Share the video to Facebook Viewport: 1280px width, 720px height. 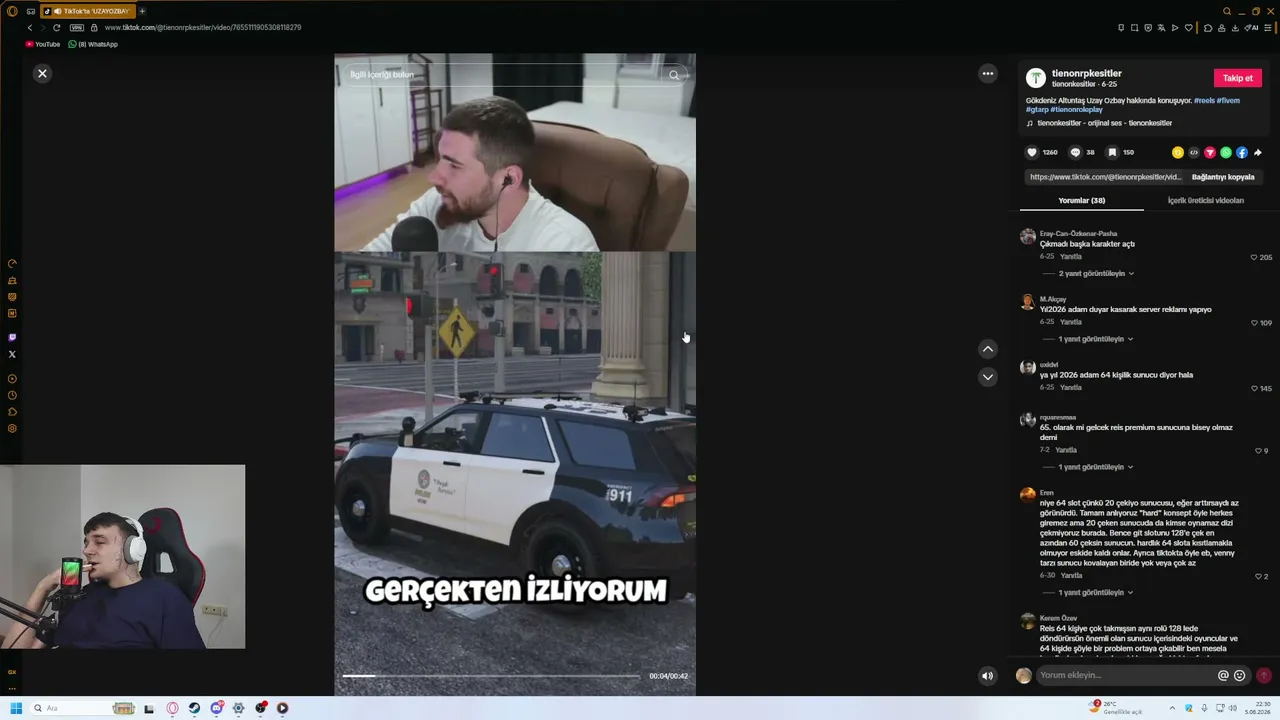tap(1242, 152)
